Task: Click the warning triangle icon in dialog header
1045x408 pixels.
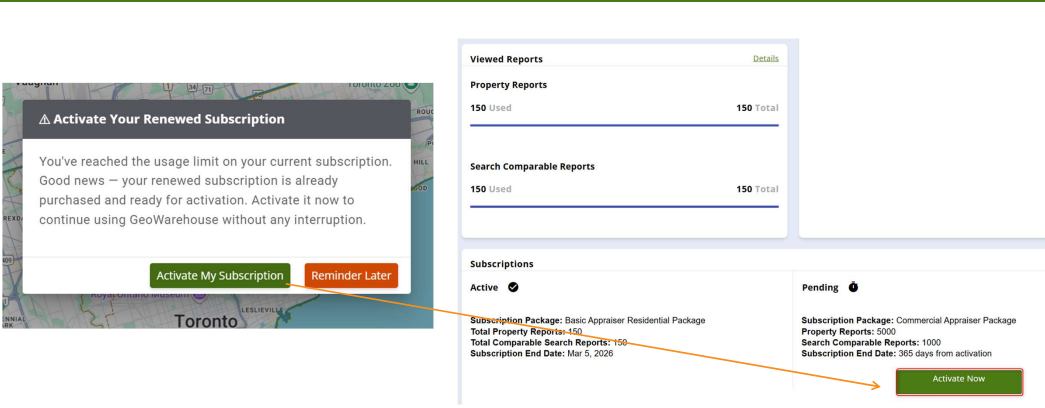Action: coord(45,119)
